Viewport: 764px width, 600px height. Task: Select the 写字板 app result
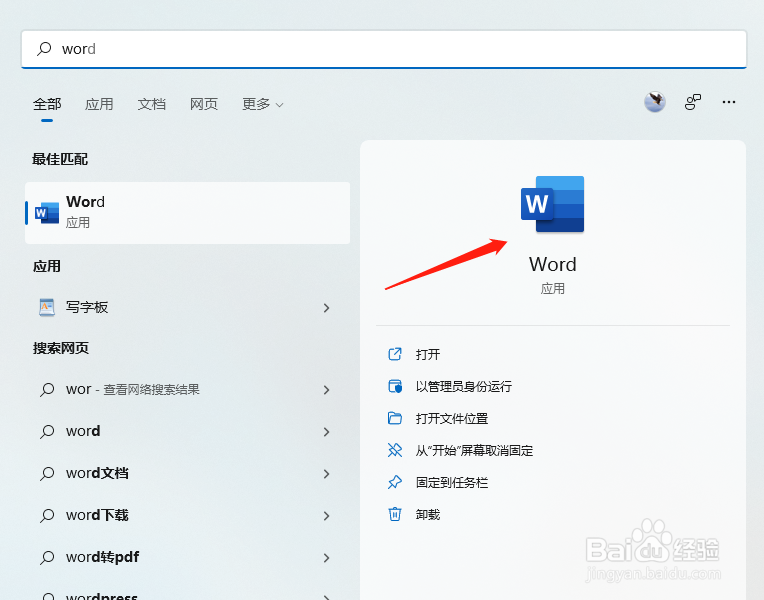[x=188, y=308]
